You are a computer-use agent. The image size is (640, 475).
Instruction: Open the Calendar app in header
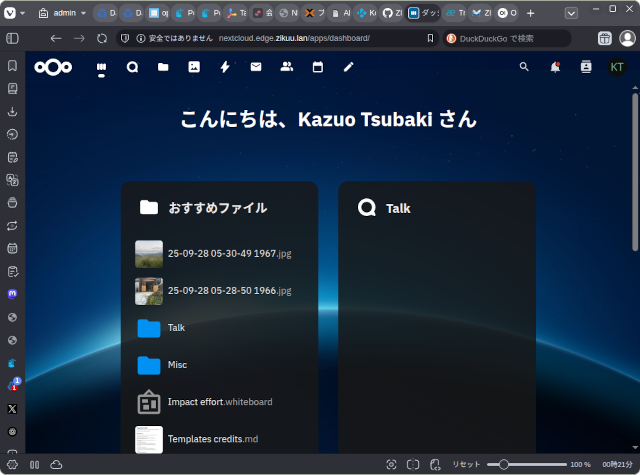click(318, 67)
